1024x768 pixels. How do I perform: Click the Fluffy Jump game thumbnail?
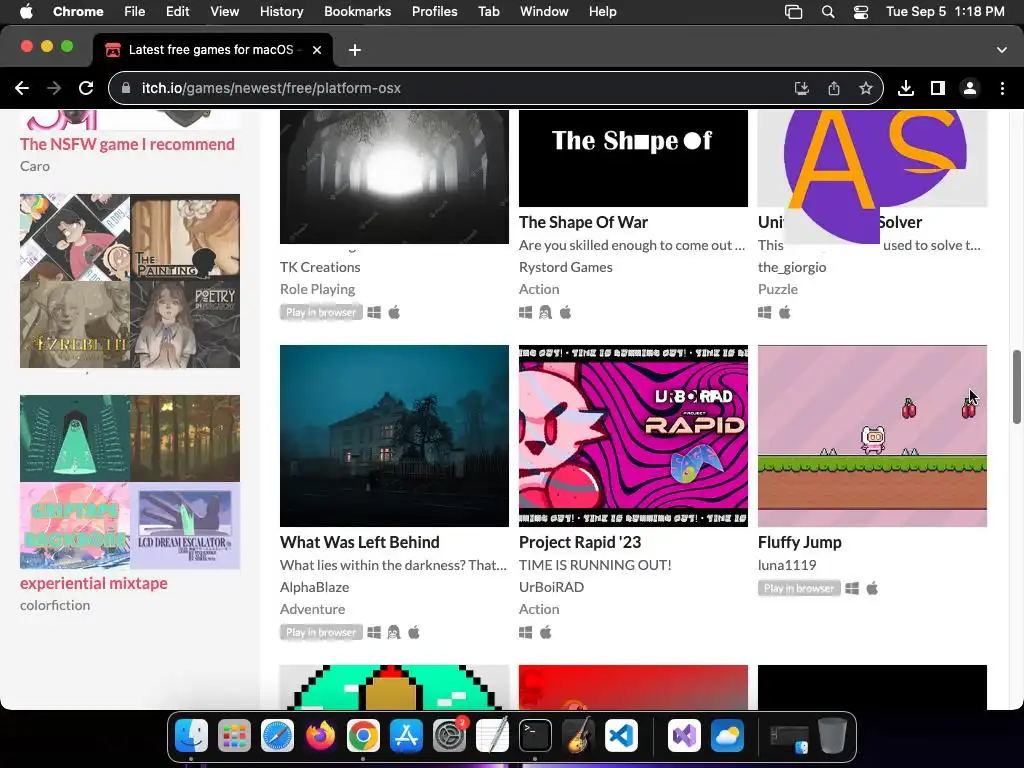point(872,436)
